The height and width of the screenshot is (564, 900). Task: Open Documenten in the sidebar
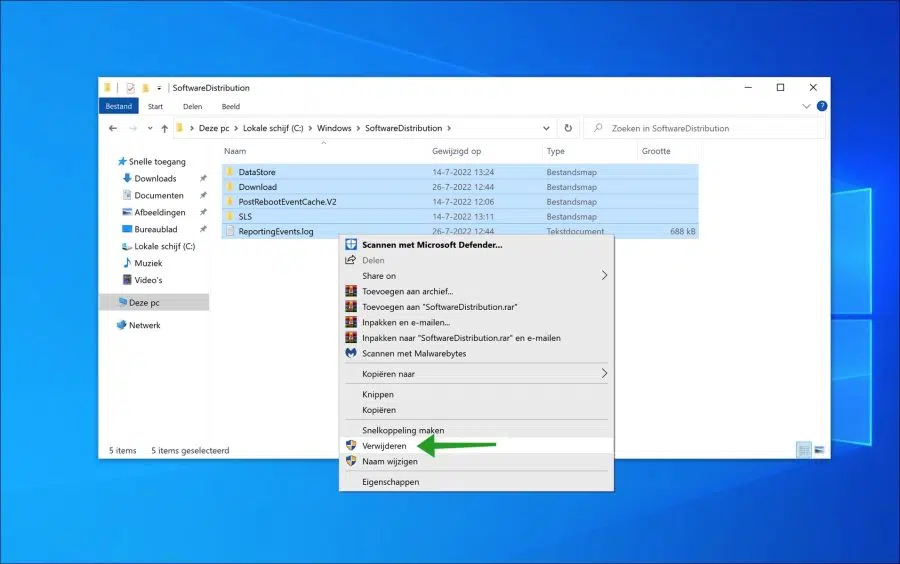click(x=159, y=196)
